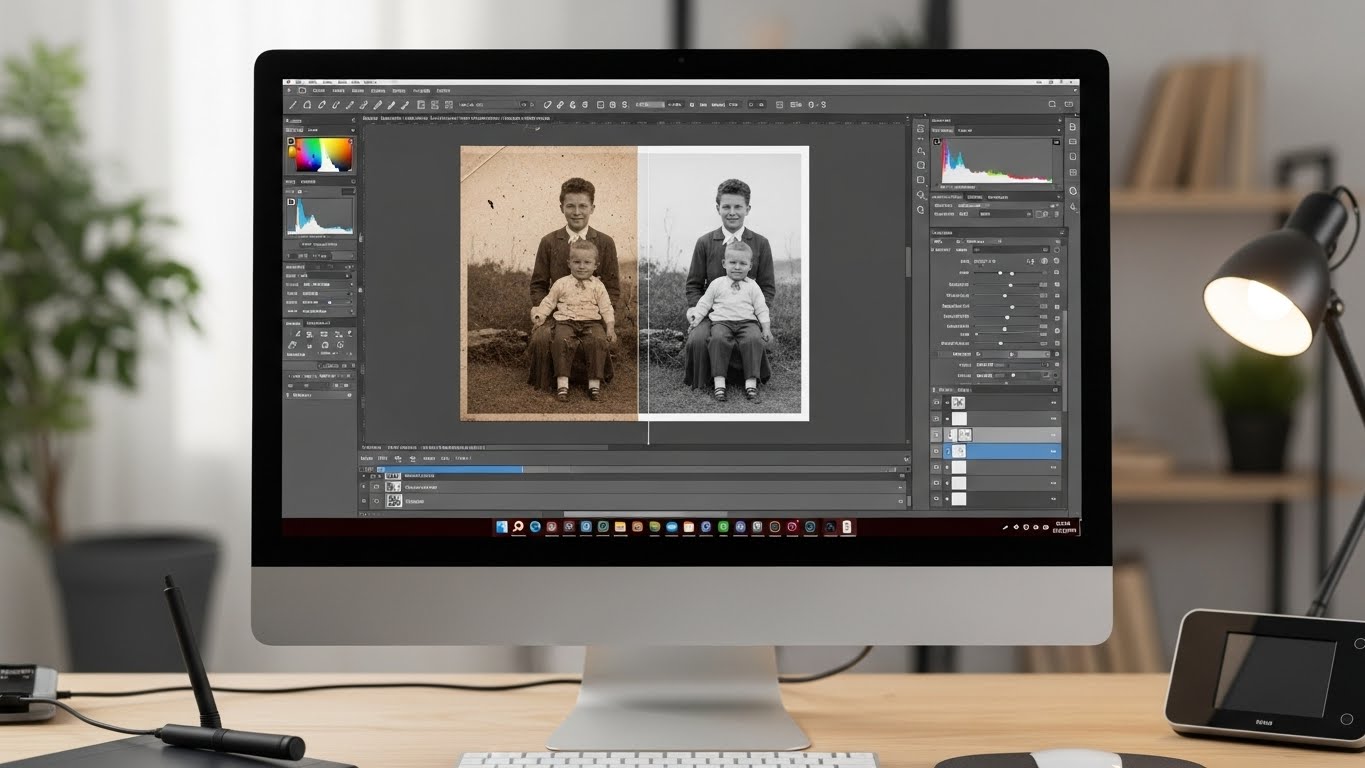Open the search icon at the toolbar's right end
1365x768 pixels.
(x=1051, y=103)
